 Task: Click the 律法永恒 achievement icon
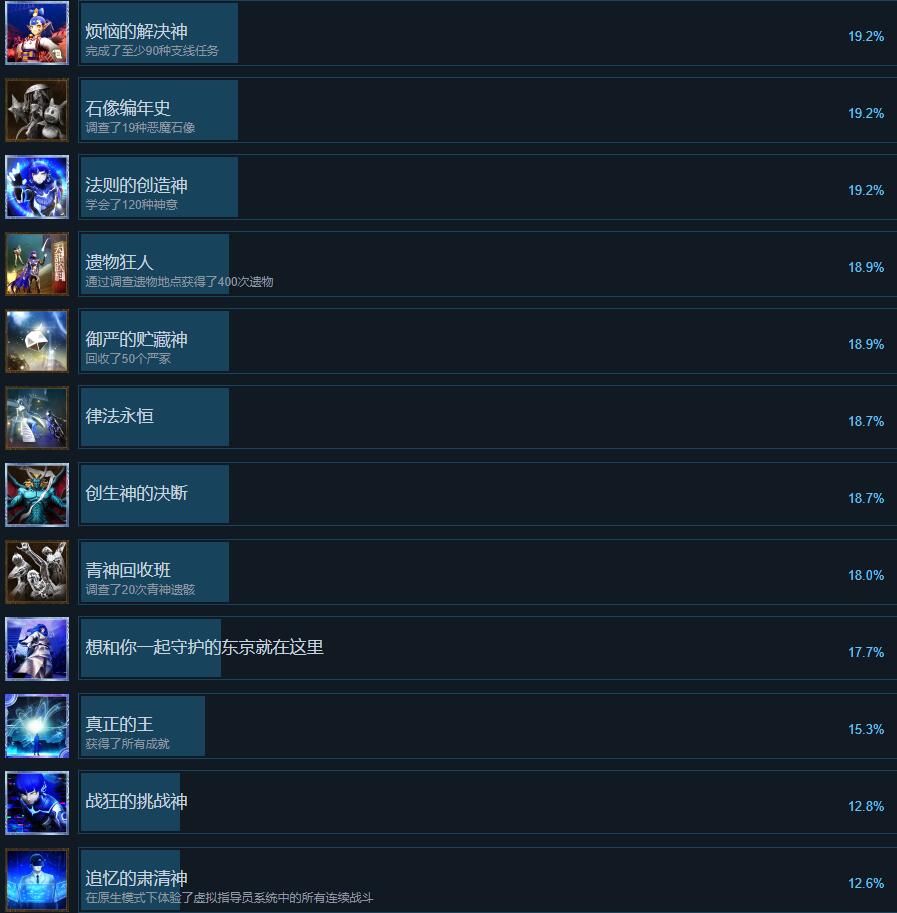37,418
